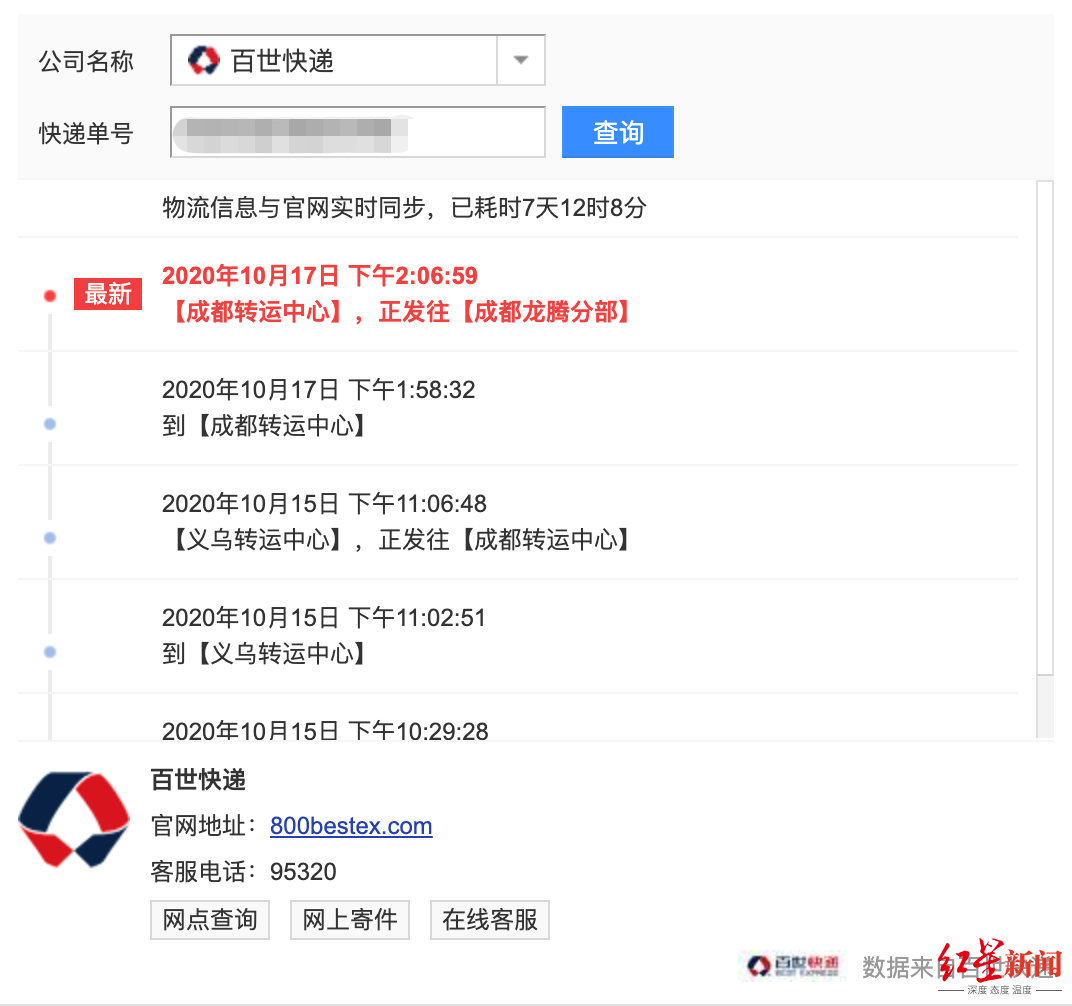Open the company name dropdown arrow
Screen dimensions: 1072x1006
point(521,60)
